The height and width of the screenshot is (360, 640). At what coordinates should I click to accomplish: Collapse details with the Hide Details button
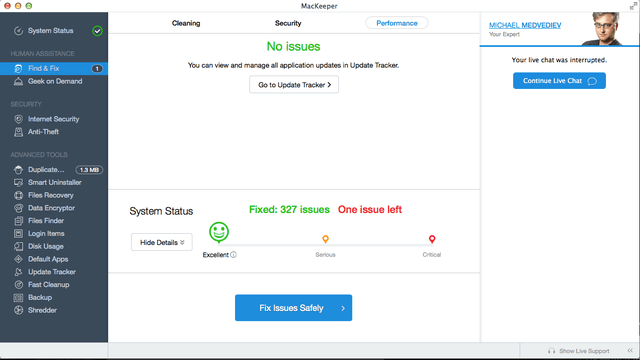point(162,242)
